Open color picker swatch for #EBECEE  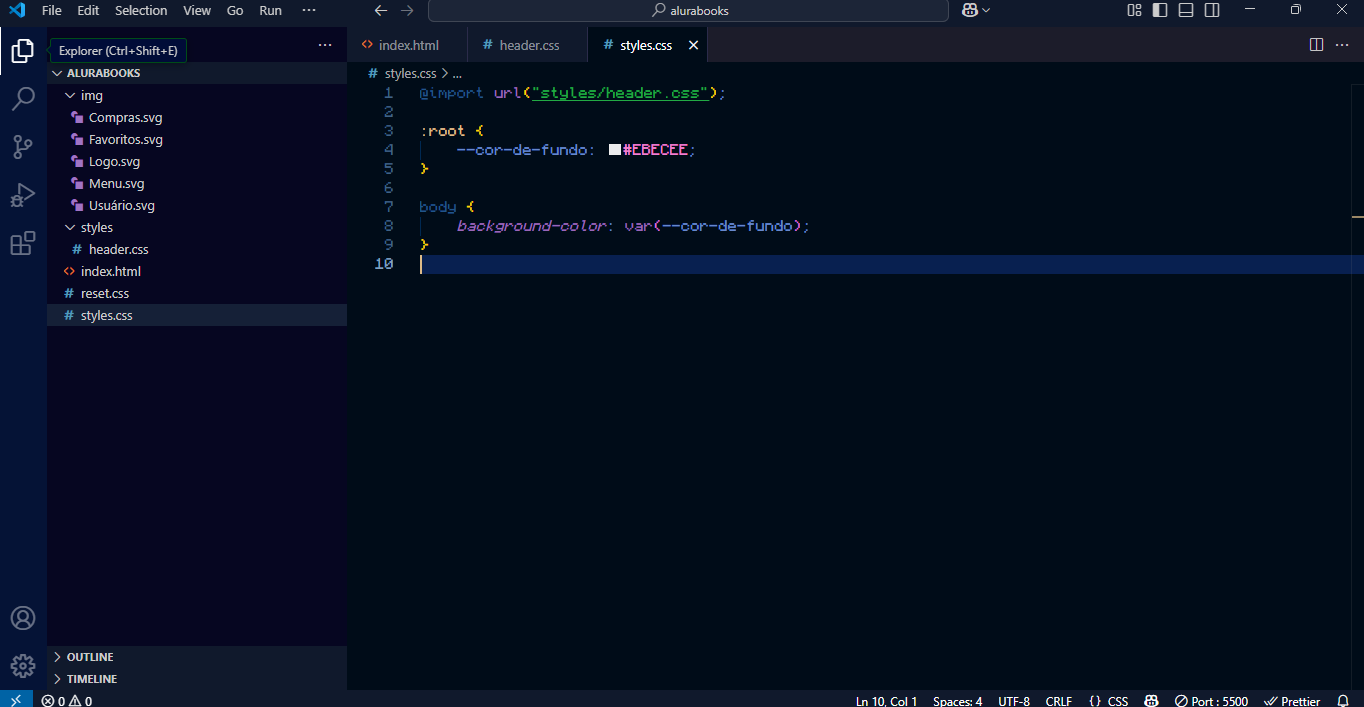point(615,150)
